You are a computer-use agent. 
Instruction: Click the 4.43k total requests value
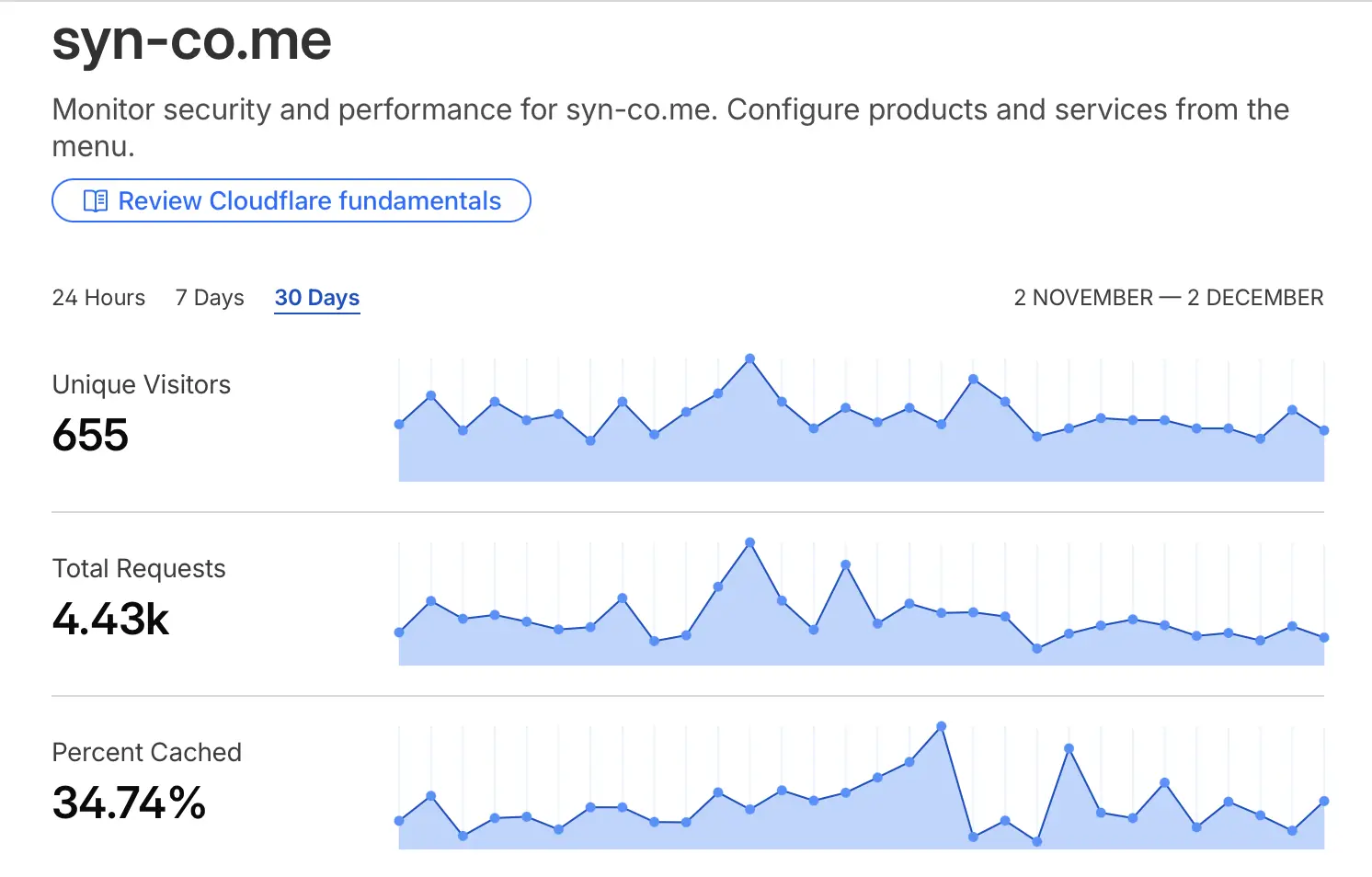(x=110, y=619)
